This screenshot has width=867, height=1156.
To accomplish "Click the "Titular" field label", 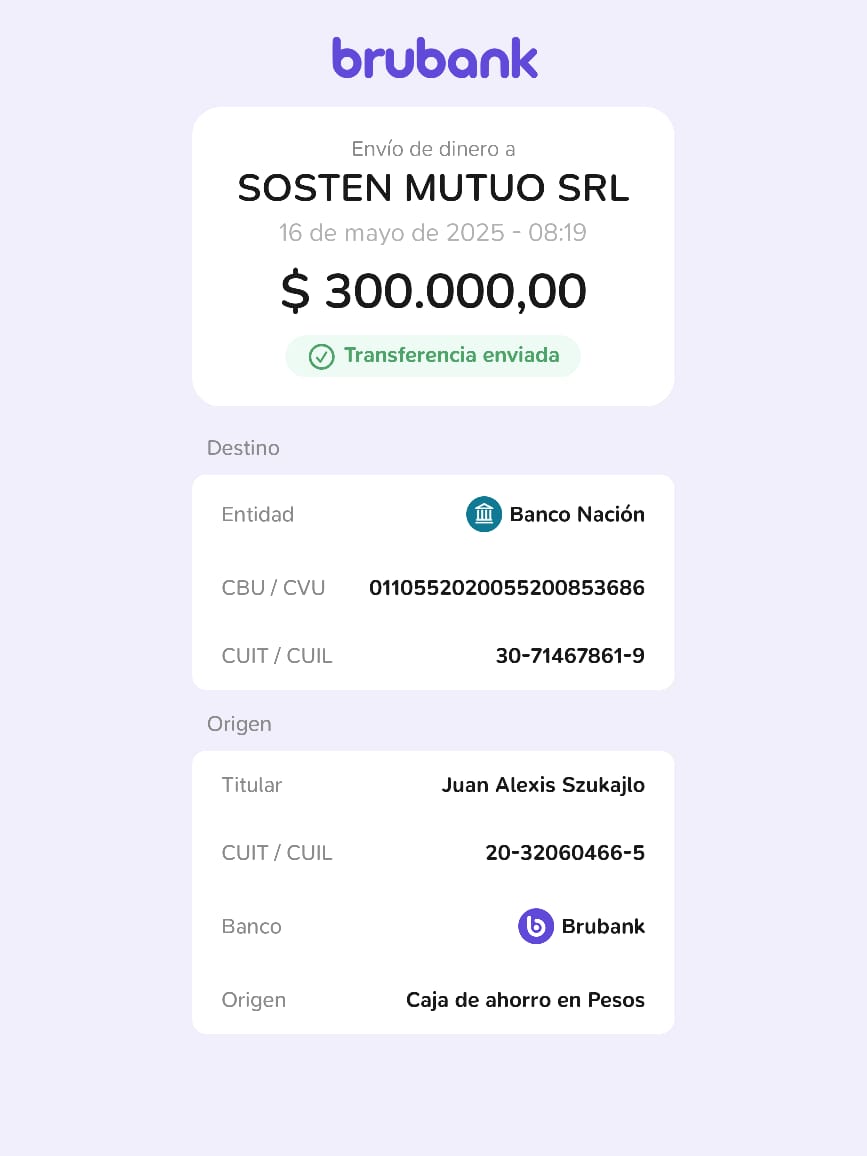I will tap(252, 785).
